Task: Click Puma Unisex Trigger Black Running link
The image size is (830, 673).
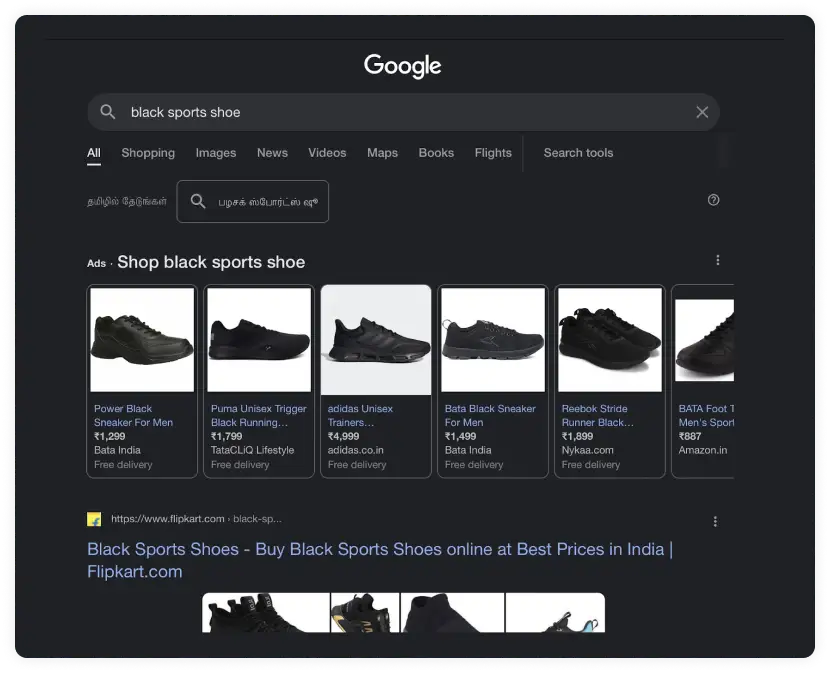Action: click(x=258, y=416)
